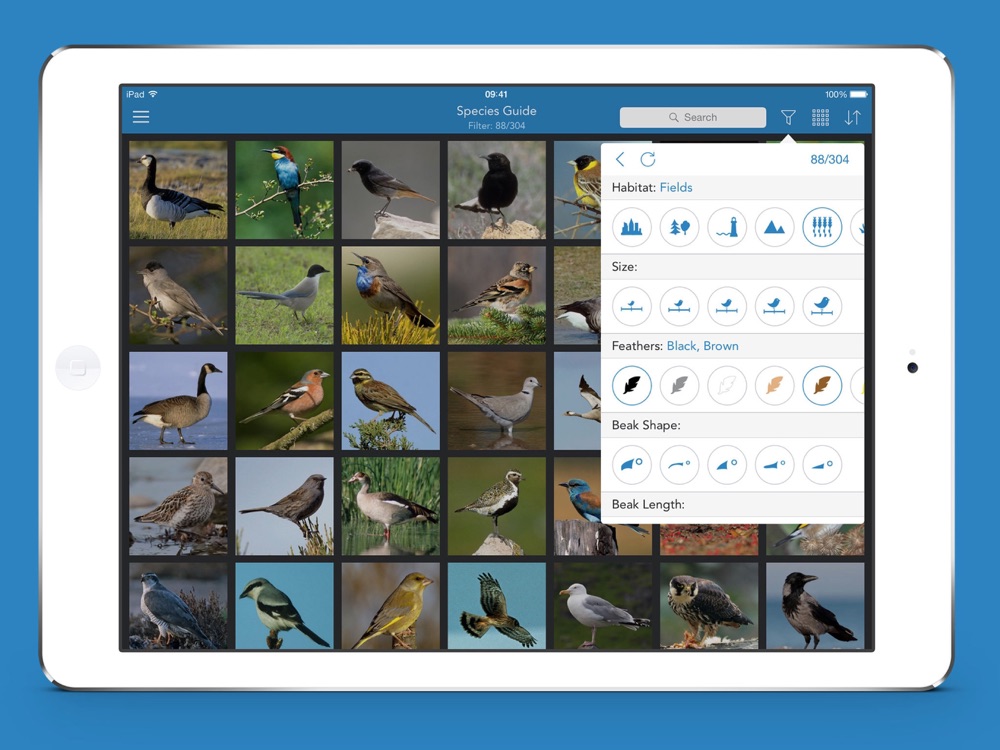
Task: Open the filter funnel icon
Action: point(788,117)
